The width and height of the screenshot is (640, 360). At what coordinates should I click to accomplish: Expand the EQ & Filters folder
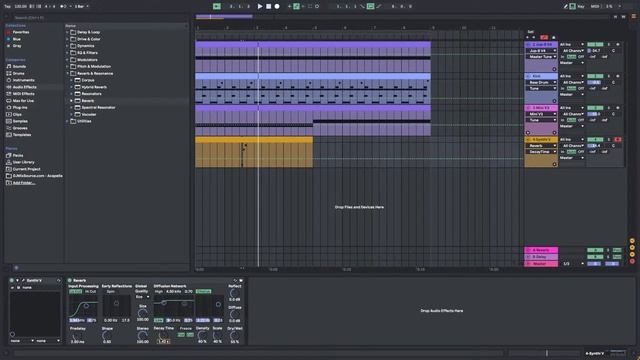(67, 53)
